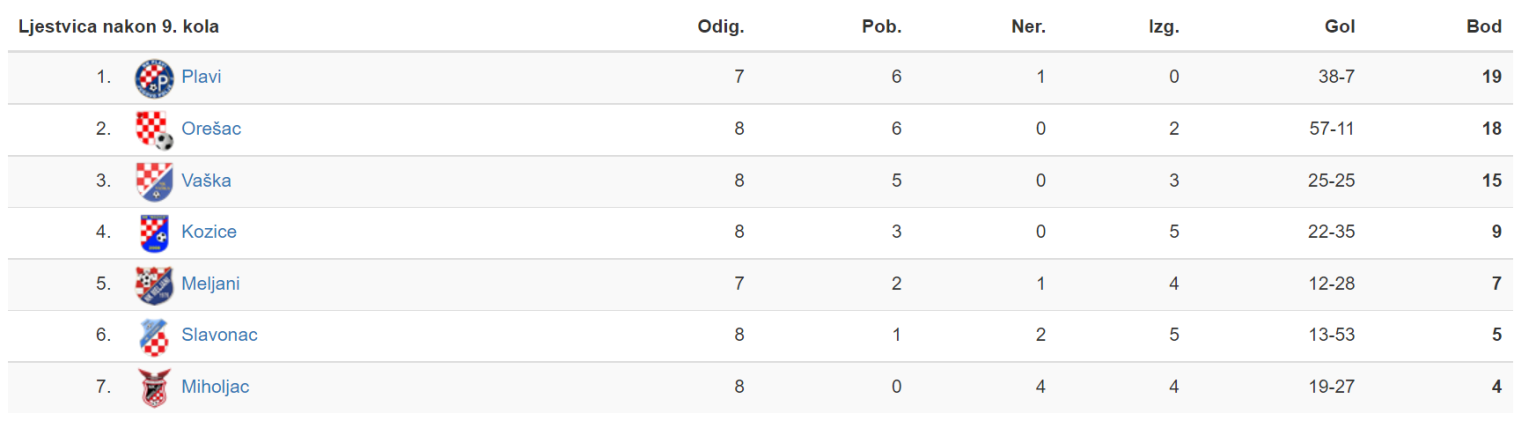
Task: Click the Ljestvica nakon 9. kola heading
Action: coord(119,27)
